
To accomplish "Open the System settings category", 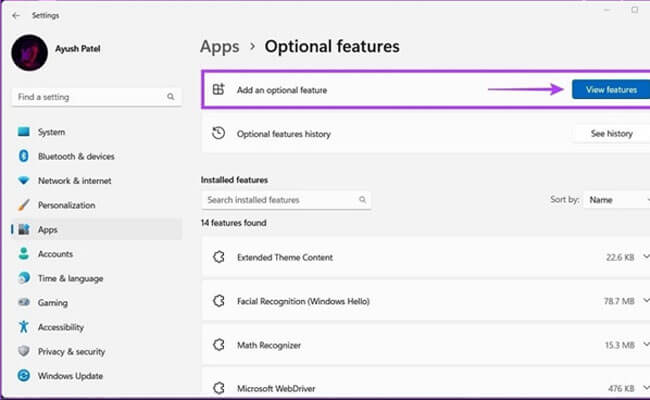I will click(x=51, y=132).
